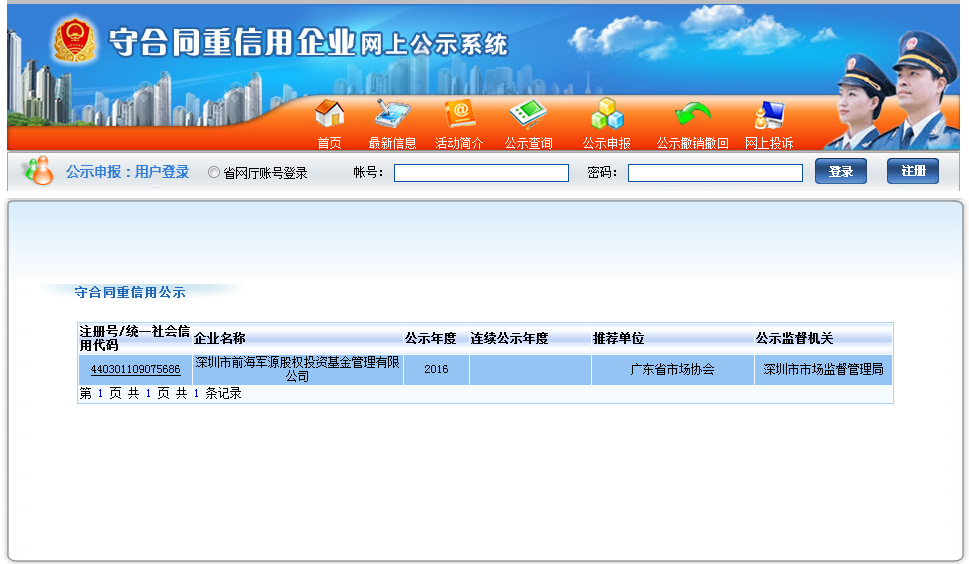
Task: Go to 最新信息 menu label
Action: pos(392,143)
